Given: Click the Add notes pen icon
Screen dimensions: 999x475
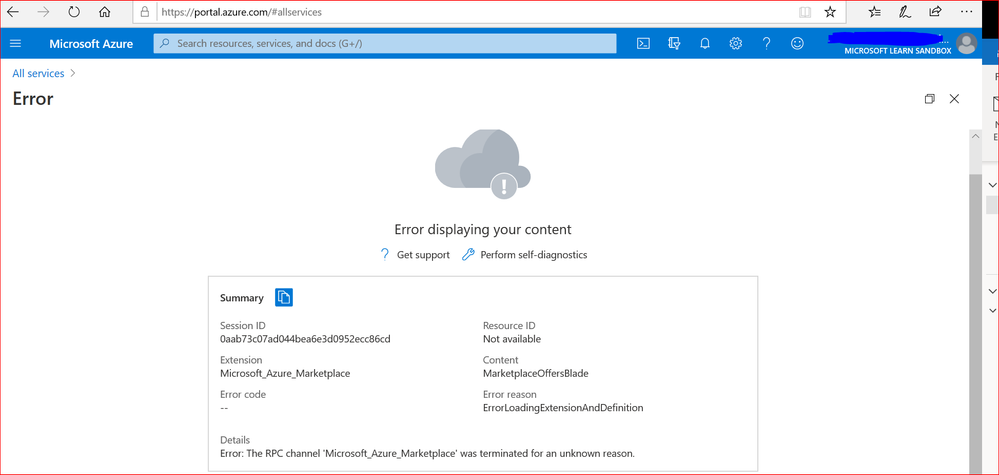Looking at the screenshot, I should click(x=905, y=11).
